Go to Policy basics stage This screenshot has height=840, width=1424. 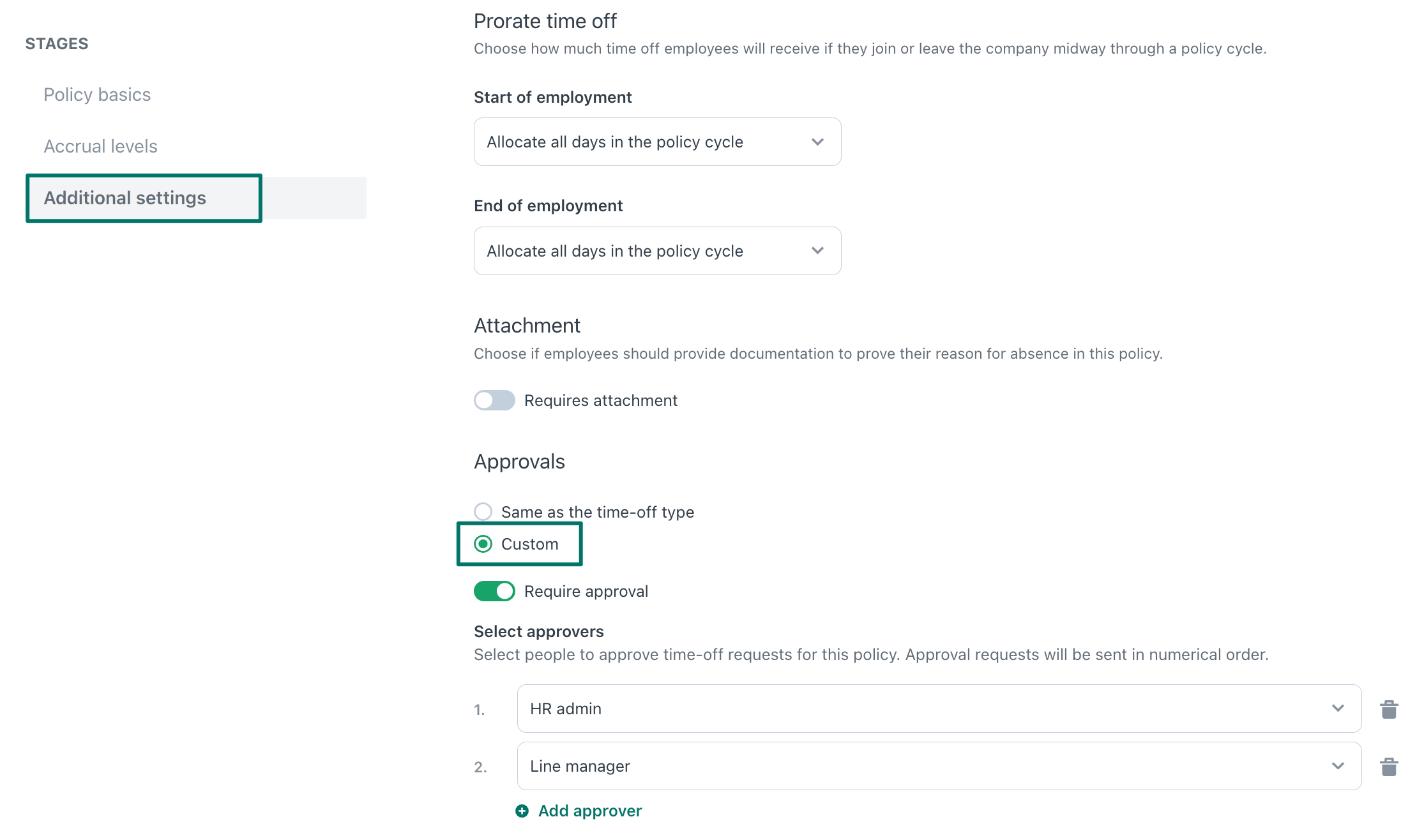click(x=97, y=94)
